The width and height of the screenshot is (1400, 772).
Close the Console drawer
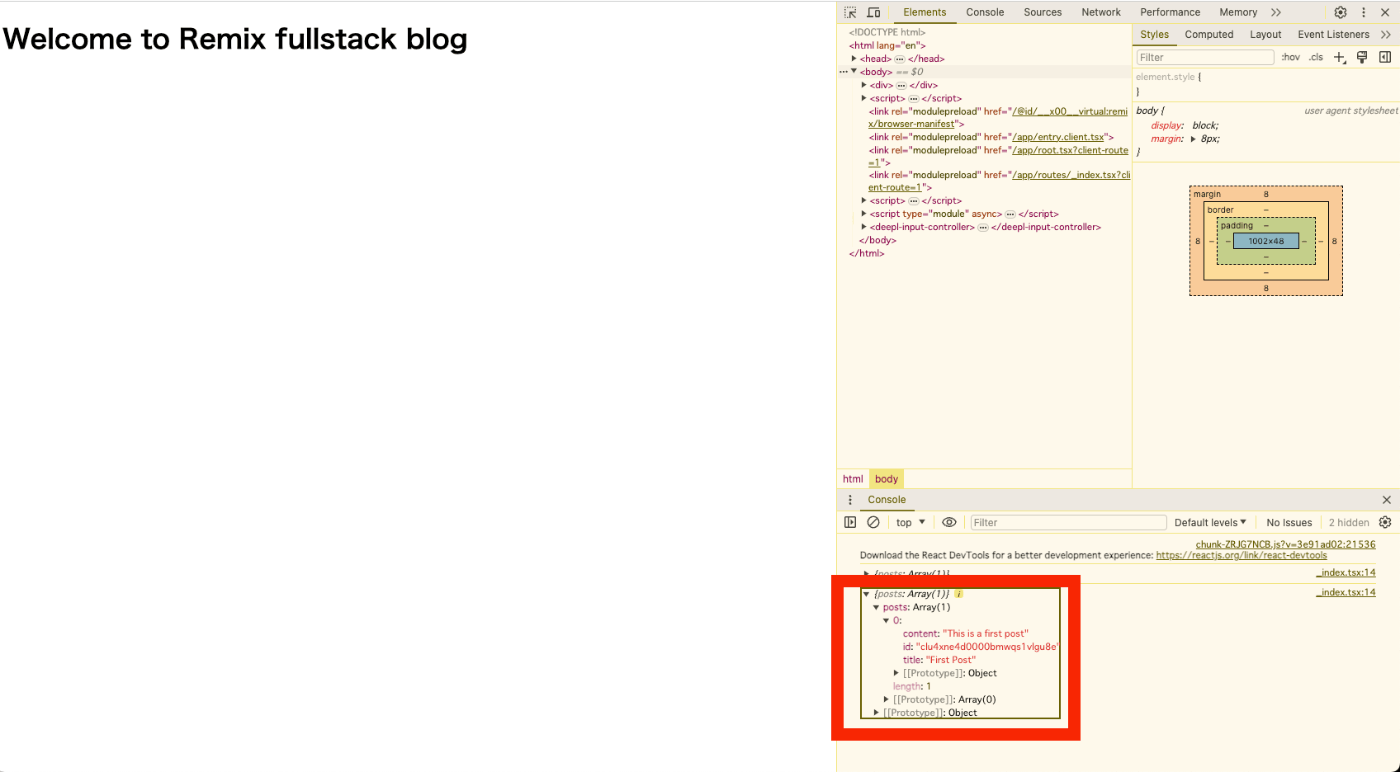coord(1386,500)
